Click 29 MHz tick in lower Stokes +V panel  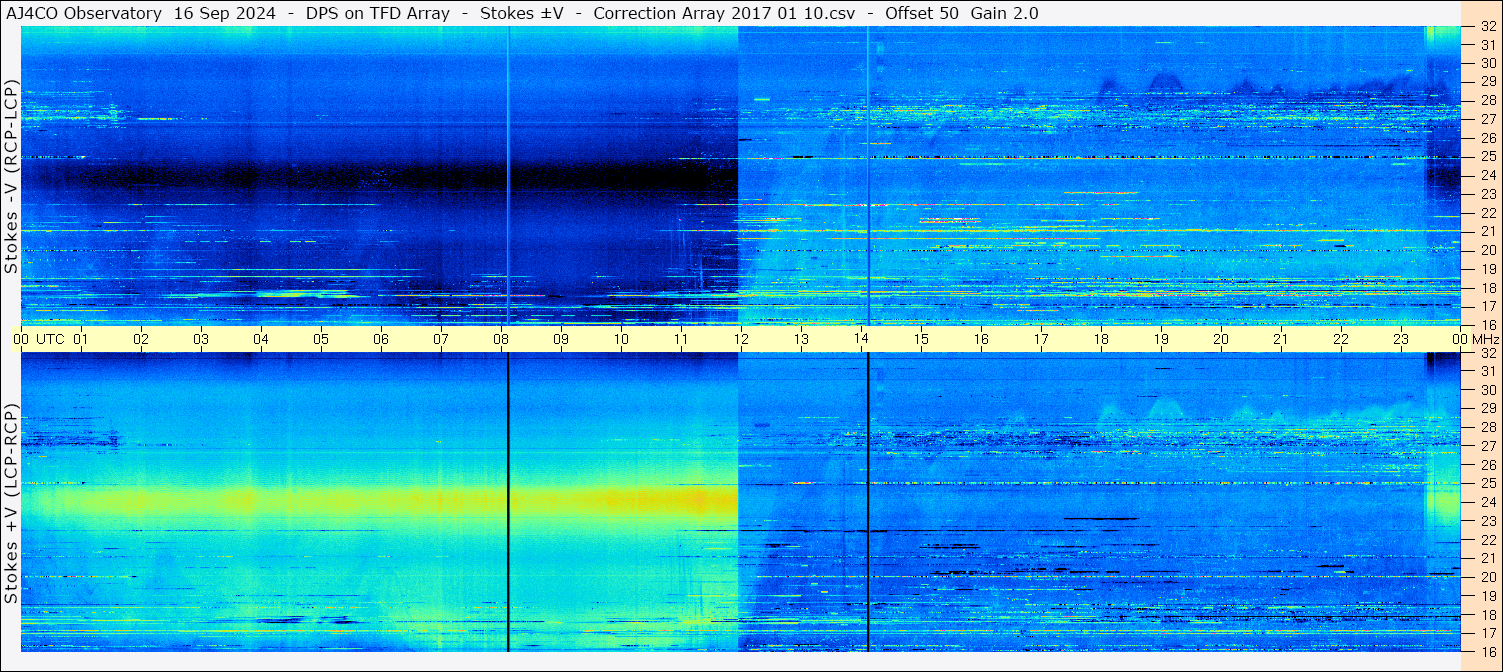pyautogui.click(x=1487, y=409)
